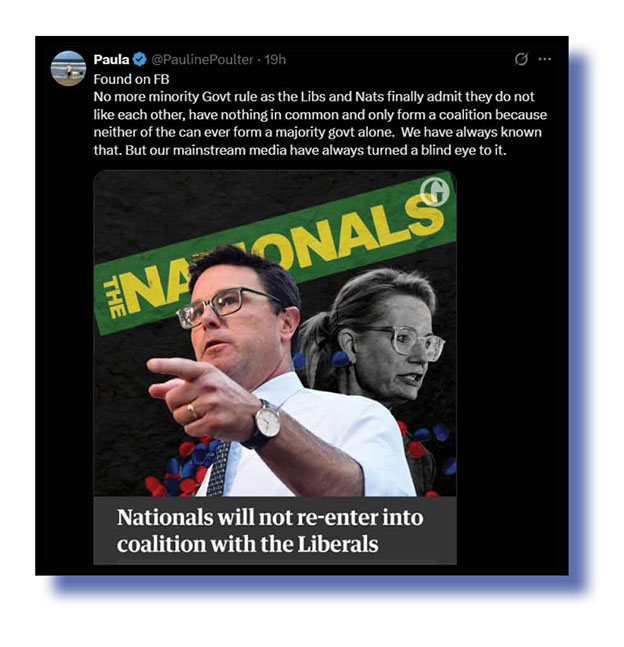Enlarge the attached Nationals image
Image resolution: width=624 pixels, height=647 pixels.
[275, 367]
